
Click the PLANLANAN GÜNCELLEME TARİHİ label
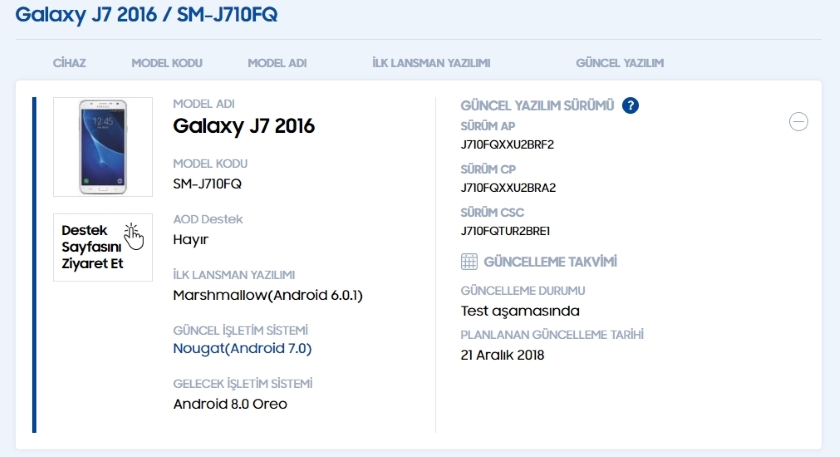(552, 335)
